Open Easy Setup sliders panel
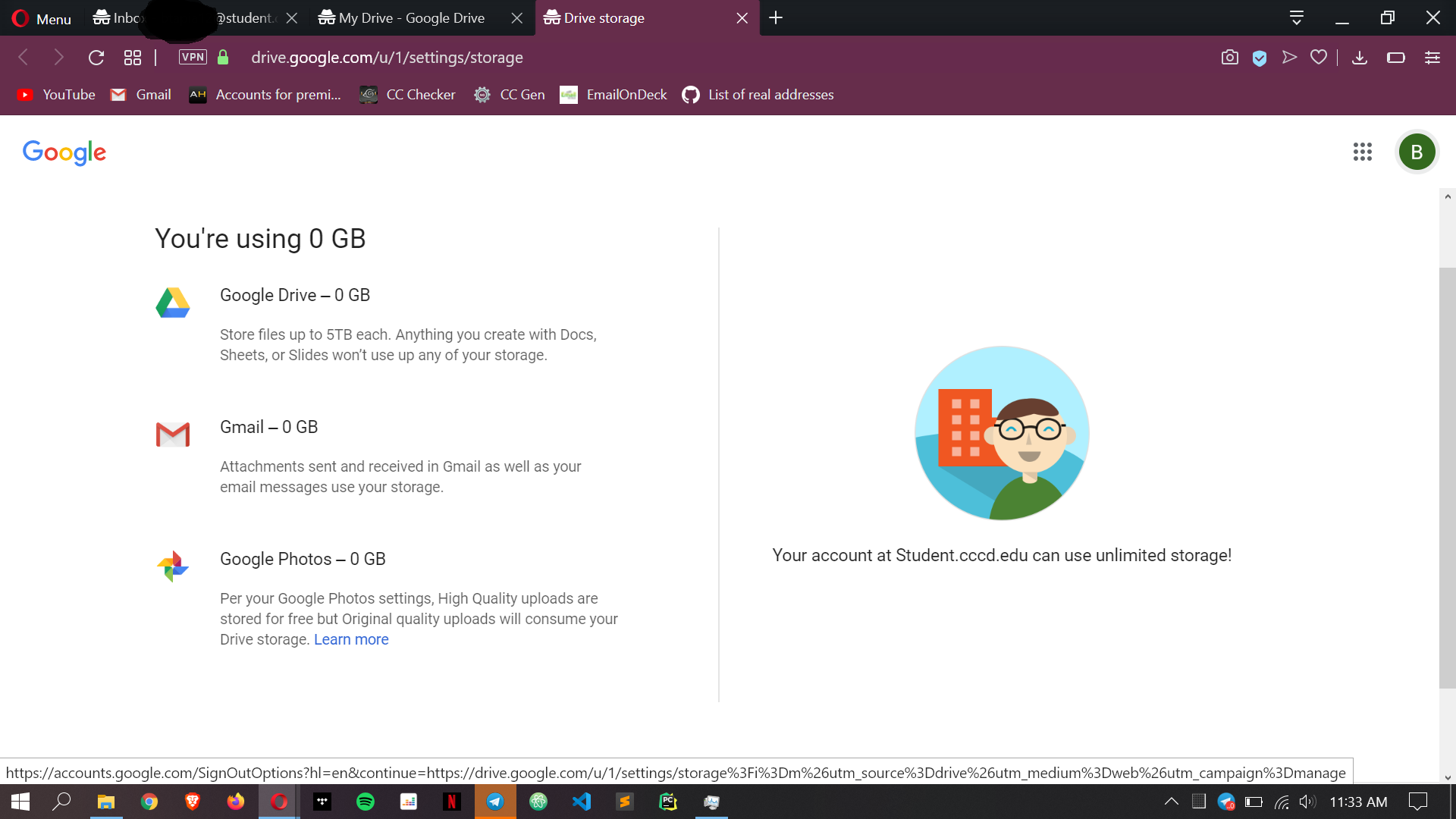Viewport: 1456px width, 819px height. pos(1432,58)
